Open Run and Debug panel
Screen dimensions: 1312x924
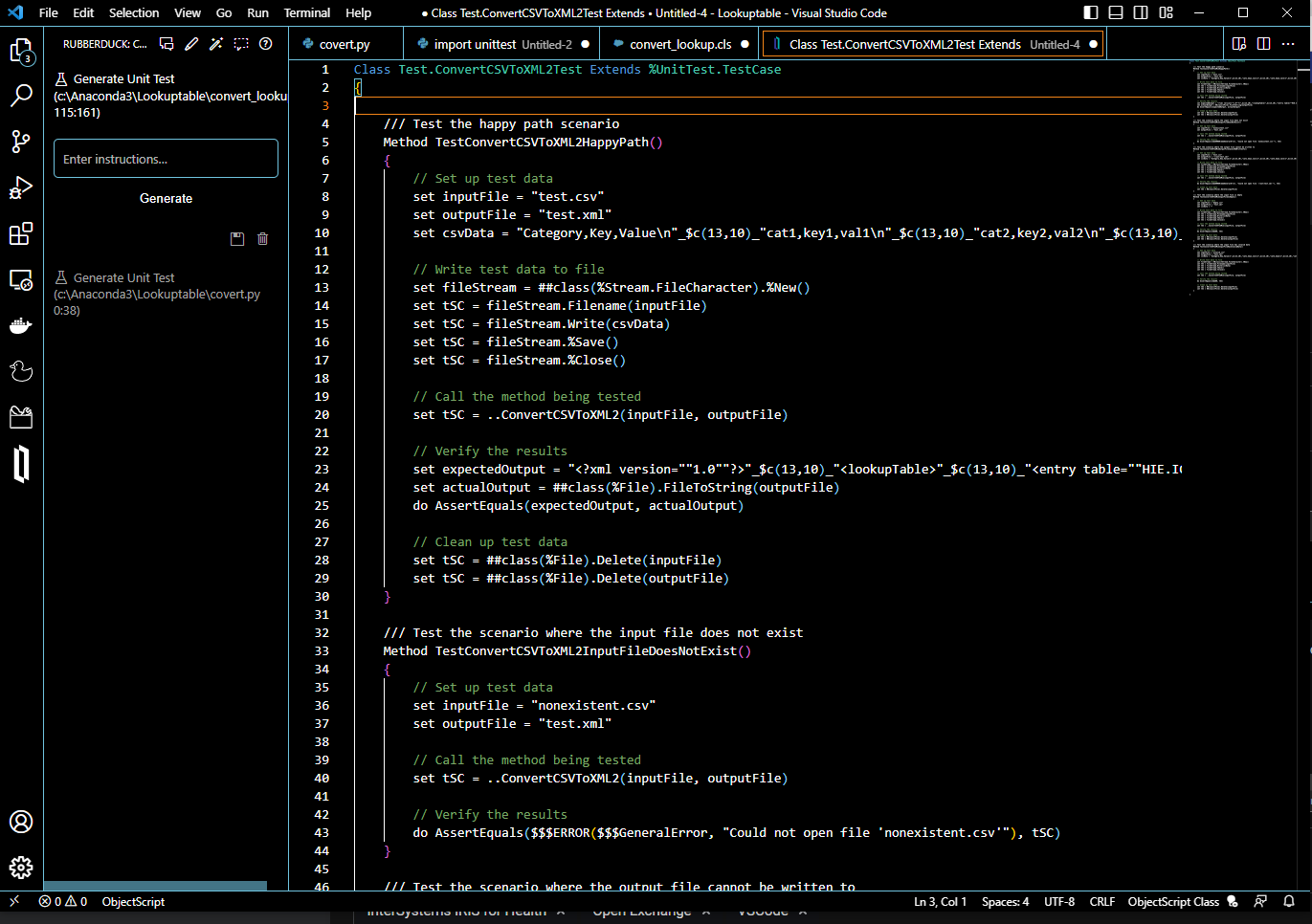pos(20,188)
